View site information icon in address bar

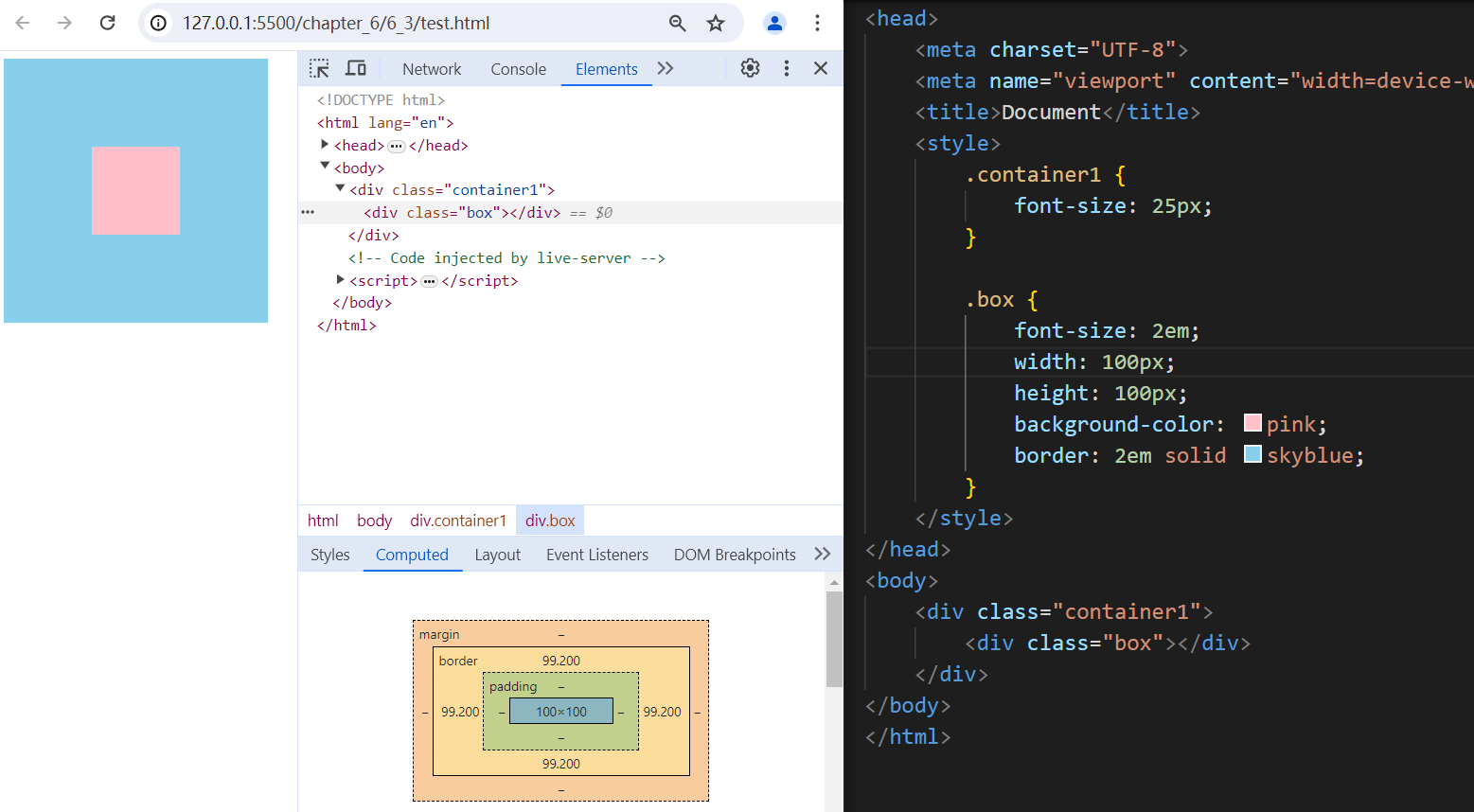(x=159, y=23)
